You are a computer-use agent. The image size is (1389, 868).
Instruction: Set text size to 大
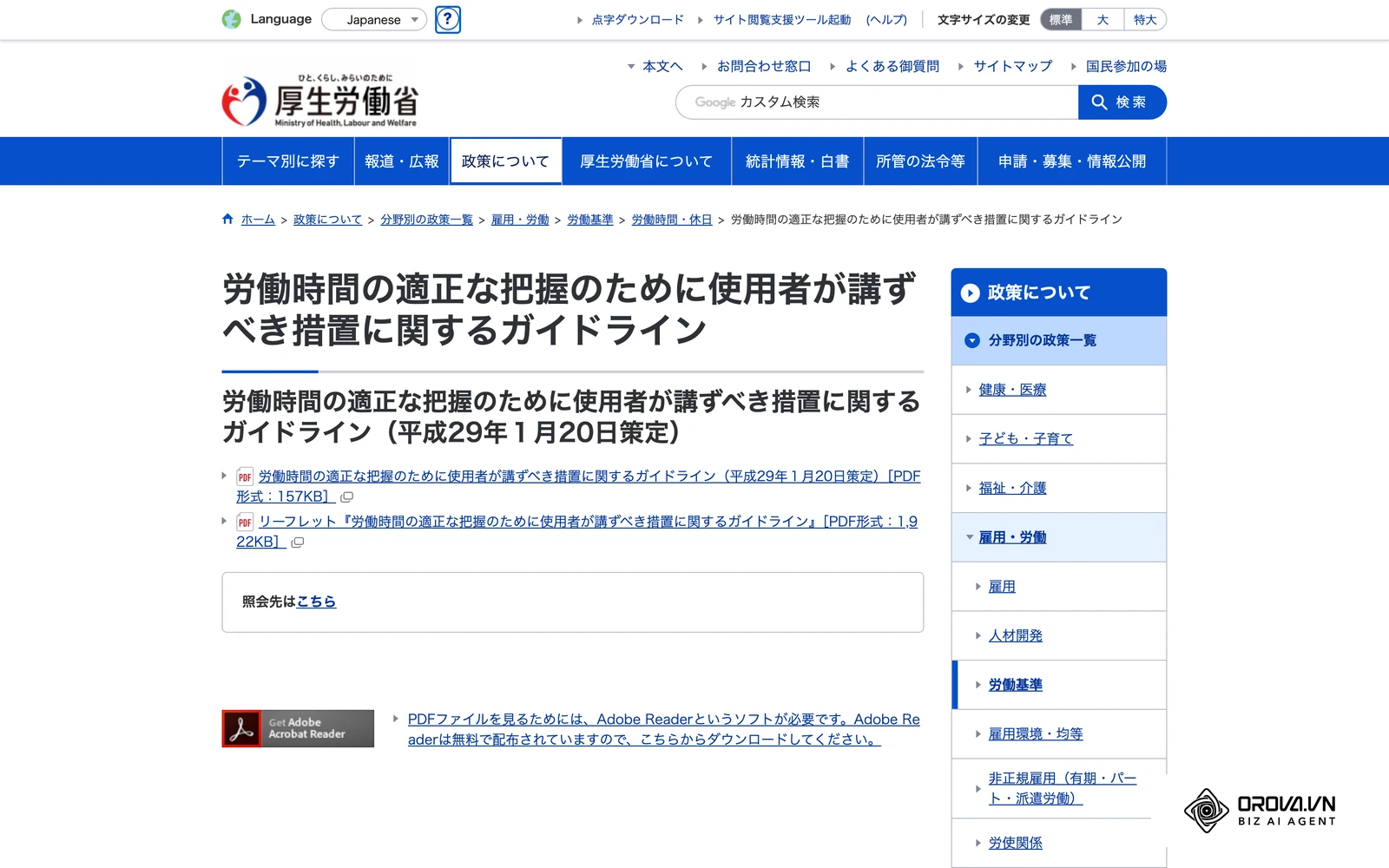1103,19
